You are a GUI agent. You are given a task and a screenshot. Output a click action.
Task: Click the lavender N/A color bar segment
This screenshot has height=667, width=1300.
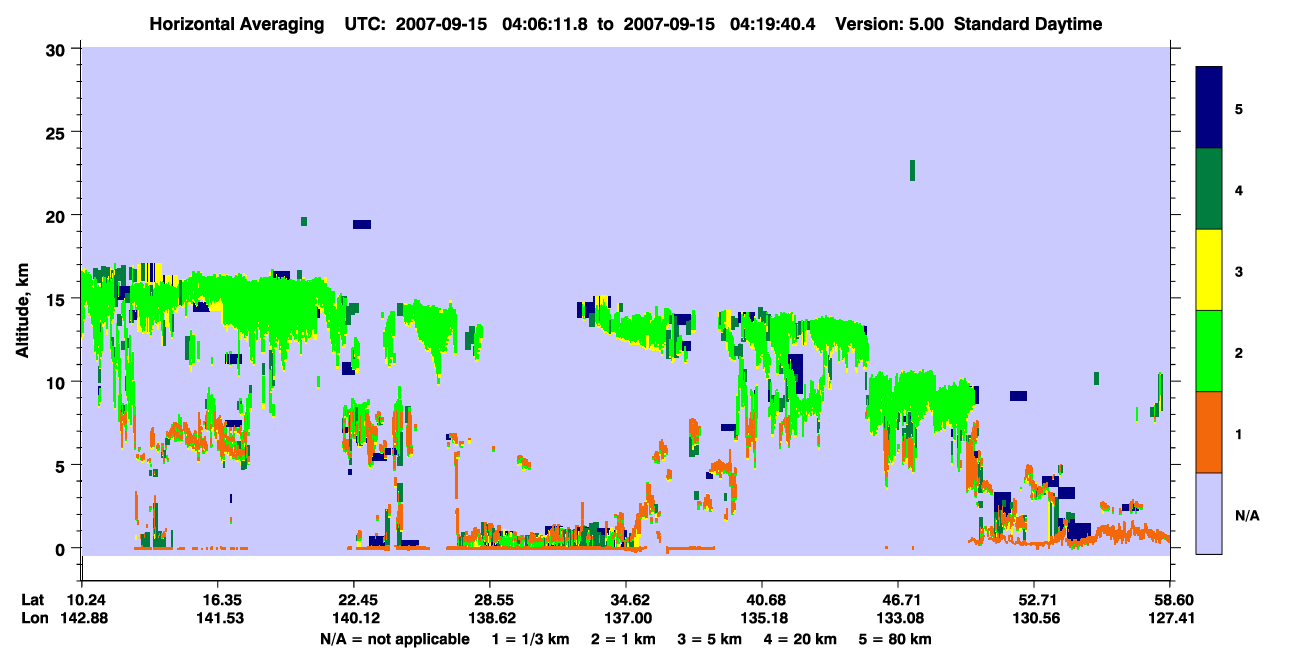(x=1209, y=513)
